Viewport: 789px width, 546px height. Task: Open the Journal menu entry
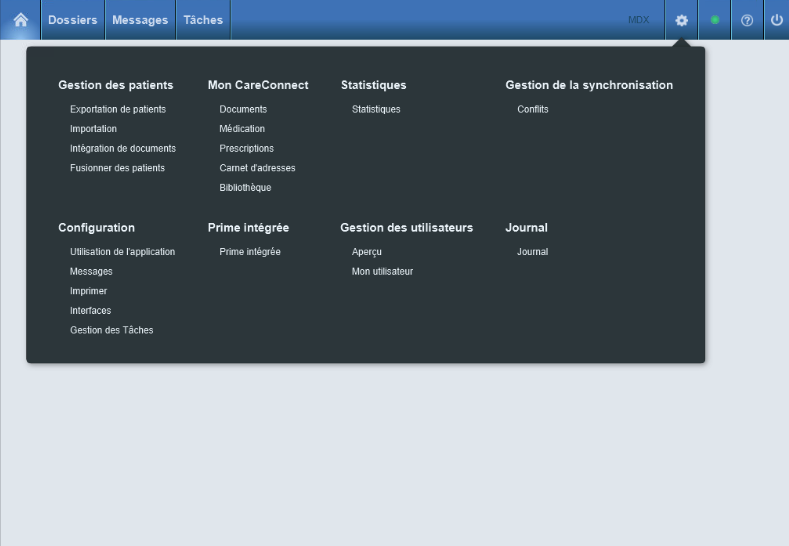click(532, 252)
